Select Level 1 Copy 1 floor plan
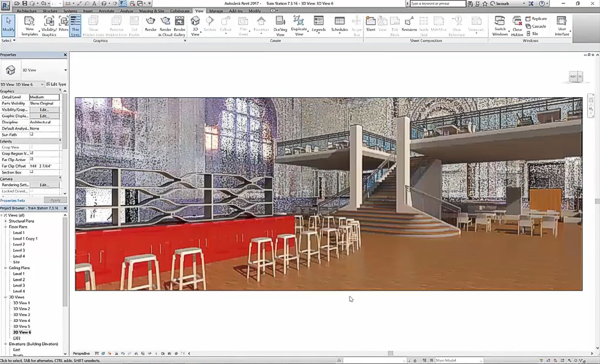The width and height of the screenshot is (600, 364). click(x=25, y=238)
